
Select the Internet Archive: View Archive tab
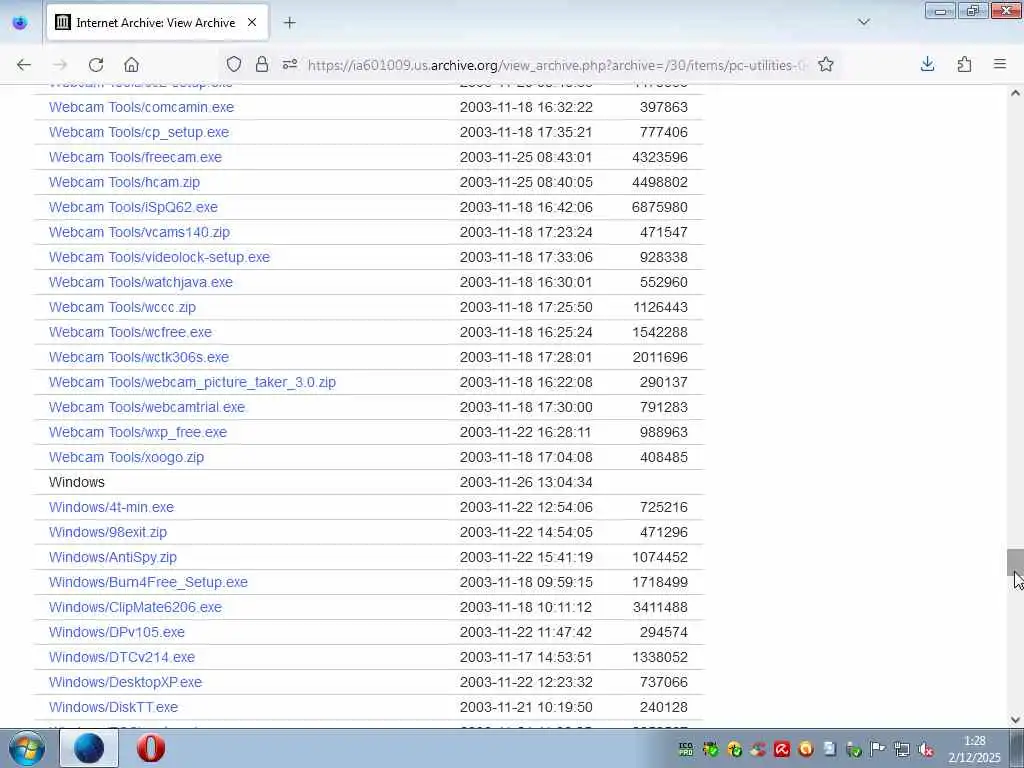pos(157,23)
